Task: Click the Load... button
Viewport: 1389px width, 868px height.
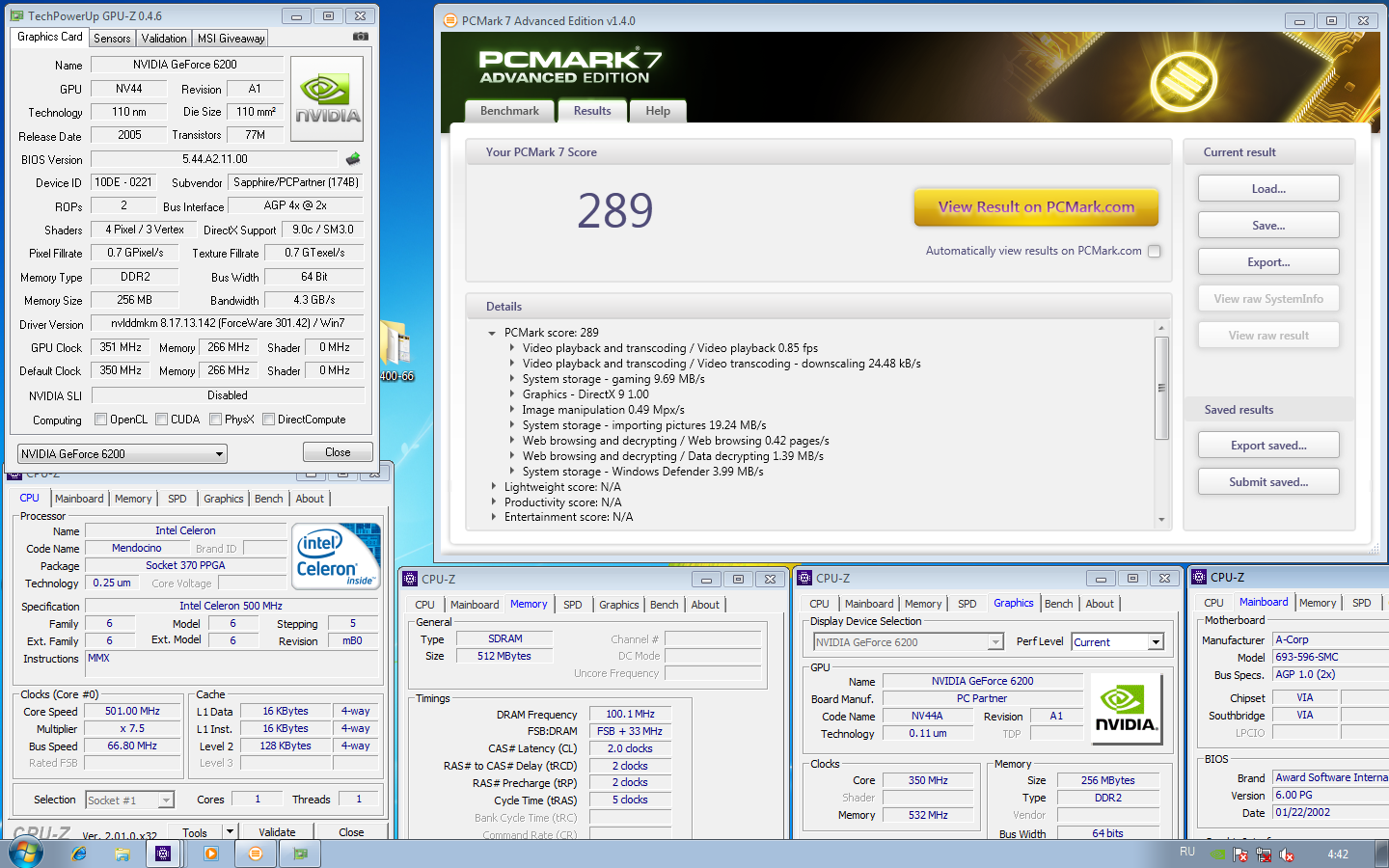Action: [x=1268, y=189]
